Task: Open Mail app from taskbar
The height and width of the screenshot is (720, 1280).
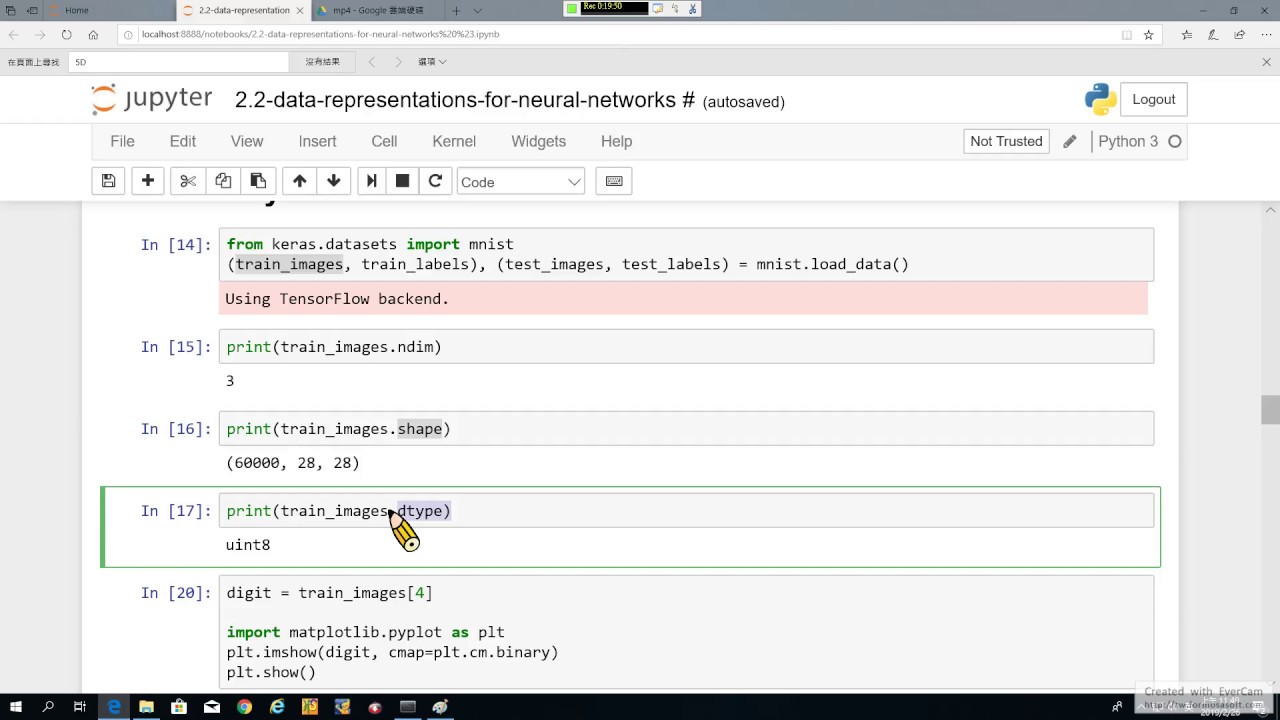Action: [x=212, y=707]
